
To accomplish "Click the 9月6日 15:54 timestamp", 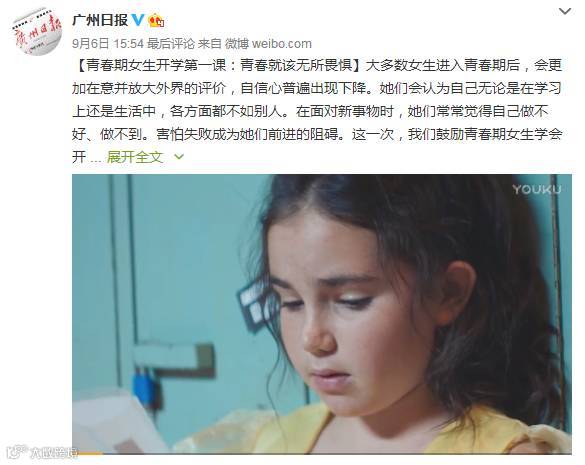I will [x=108, y=44].
